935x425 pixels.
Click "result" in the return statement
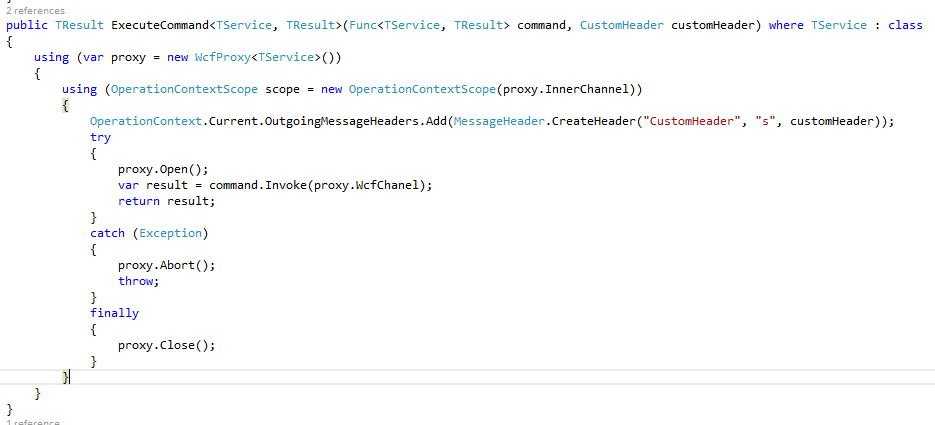[187, 201]
